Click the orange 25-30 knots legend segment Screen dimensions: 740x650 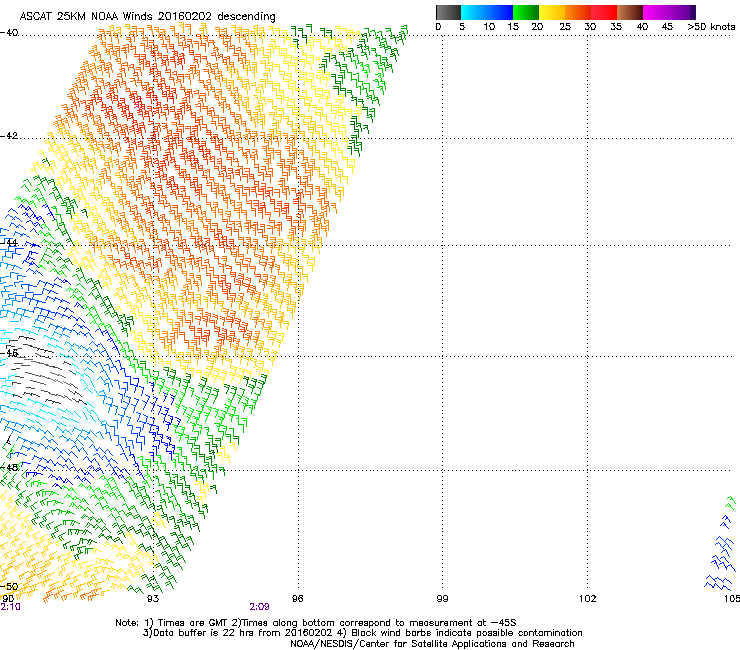point(578,12)
